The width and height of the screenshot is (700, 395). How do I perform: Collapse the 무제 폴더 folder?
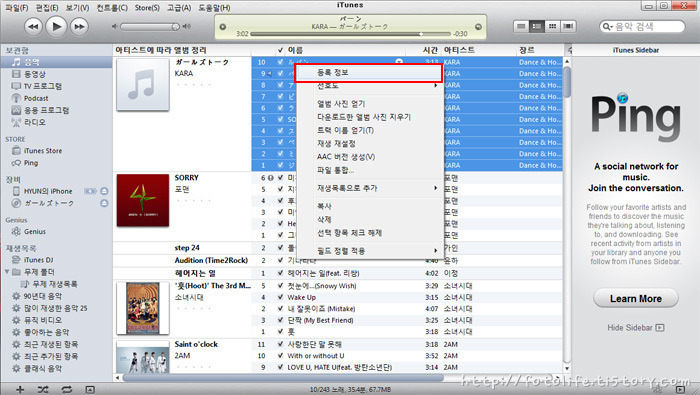point(7,271)
